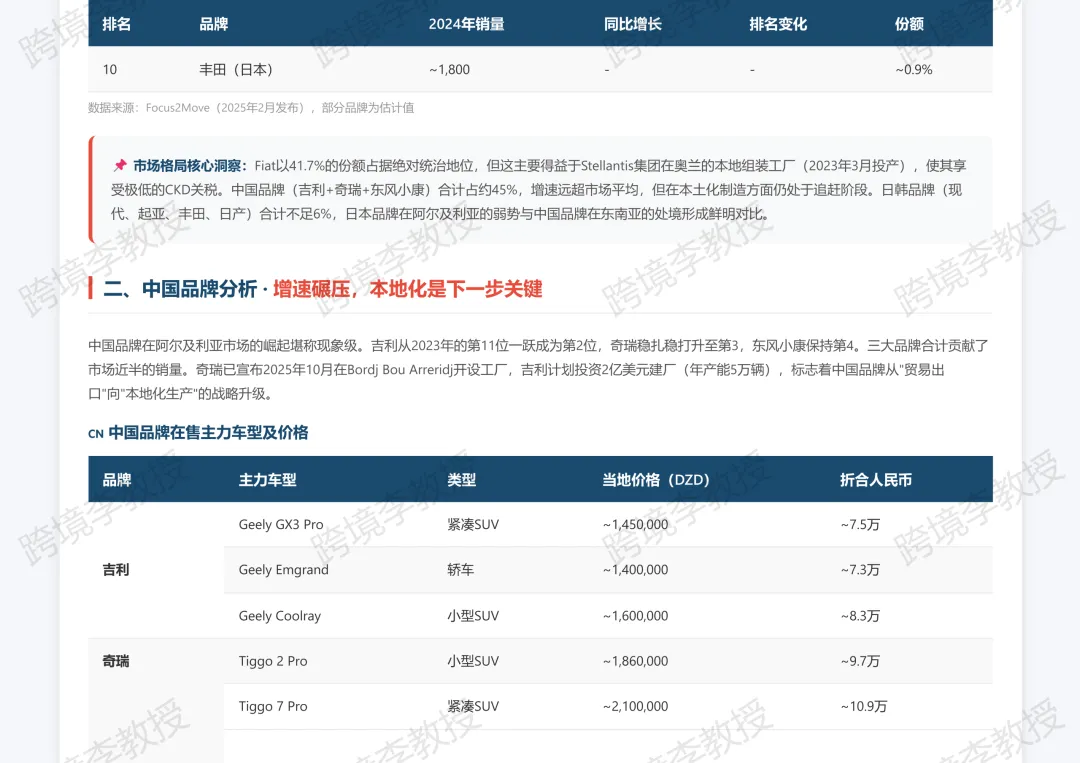
Task: Click 轿车 type in the Emgrand row
Action: click(x=461, y=569)
